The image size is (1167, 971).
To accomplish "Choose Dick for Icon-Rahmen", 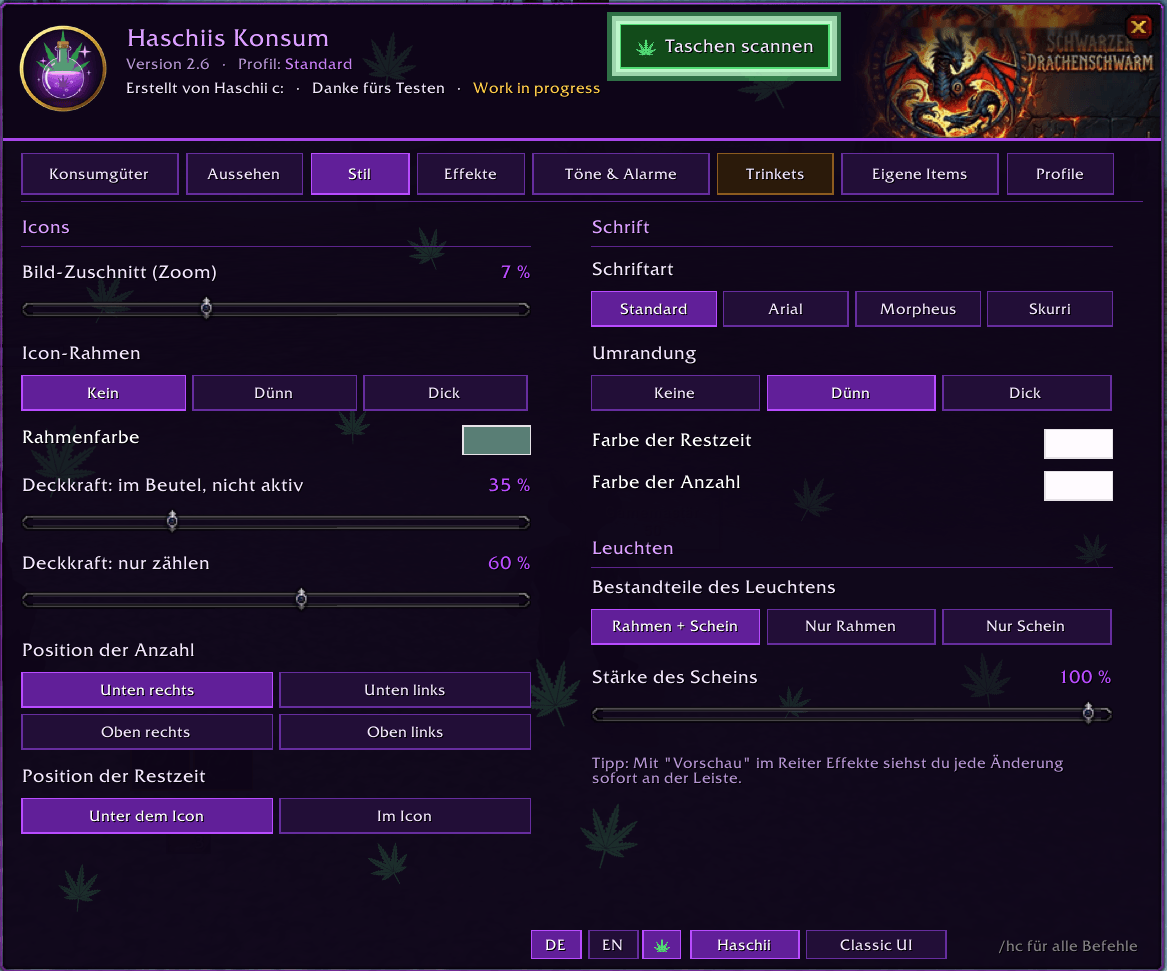I will 445,393.
